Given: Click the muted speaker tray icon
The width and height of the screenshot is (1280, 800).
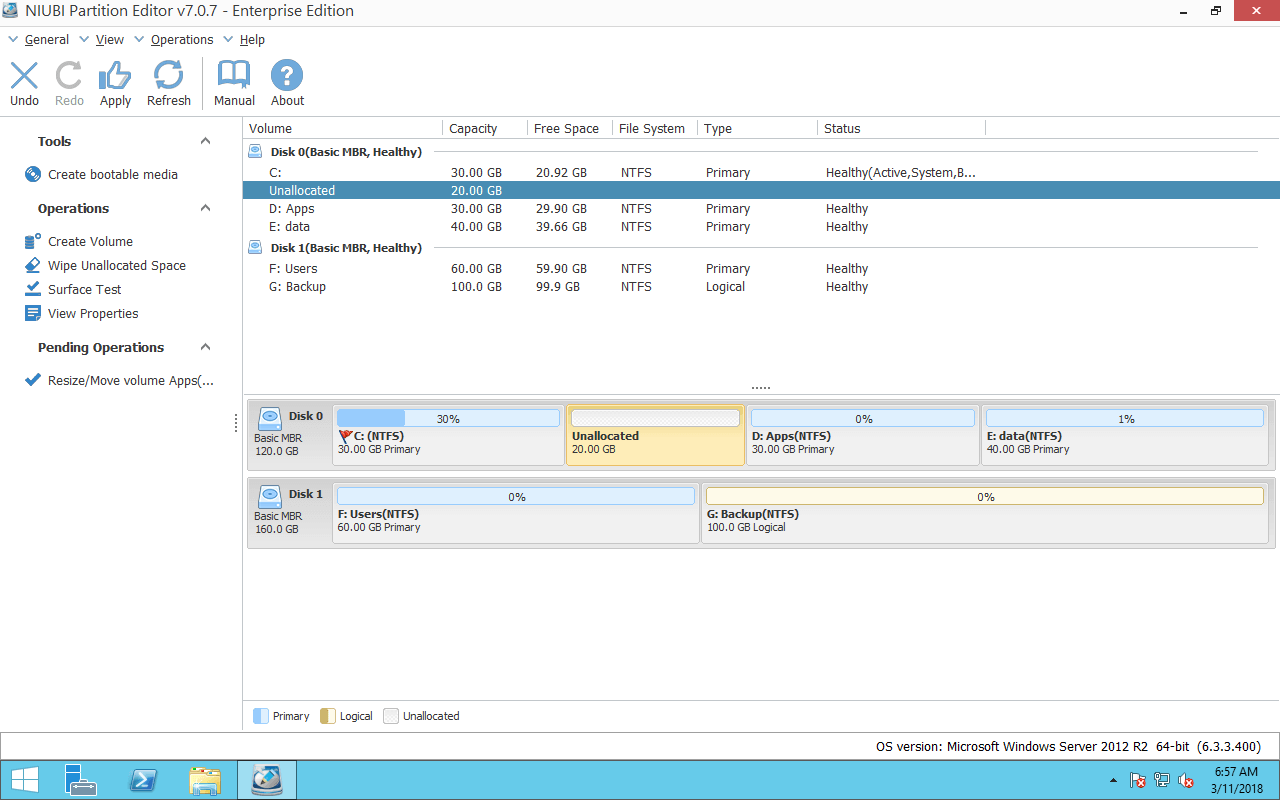Looking at the screenshot, I should (1186, 780).
